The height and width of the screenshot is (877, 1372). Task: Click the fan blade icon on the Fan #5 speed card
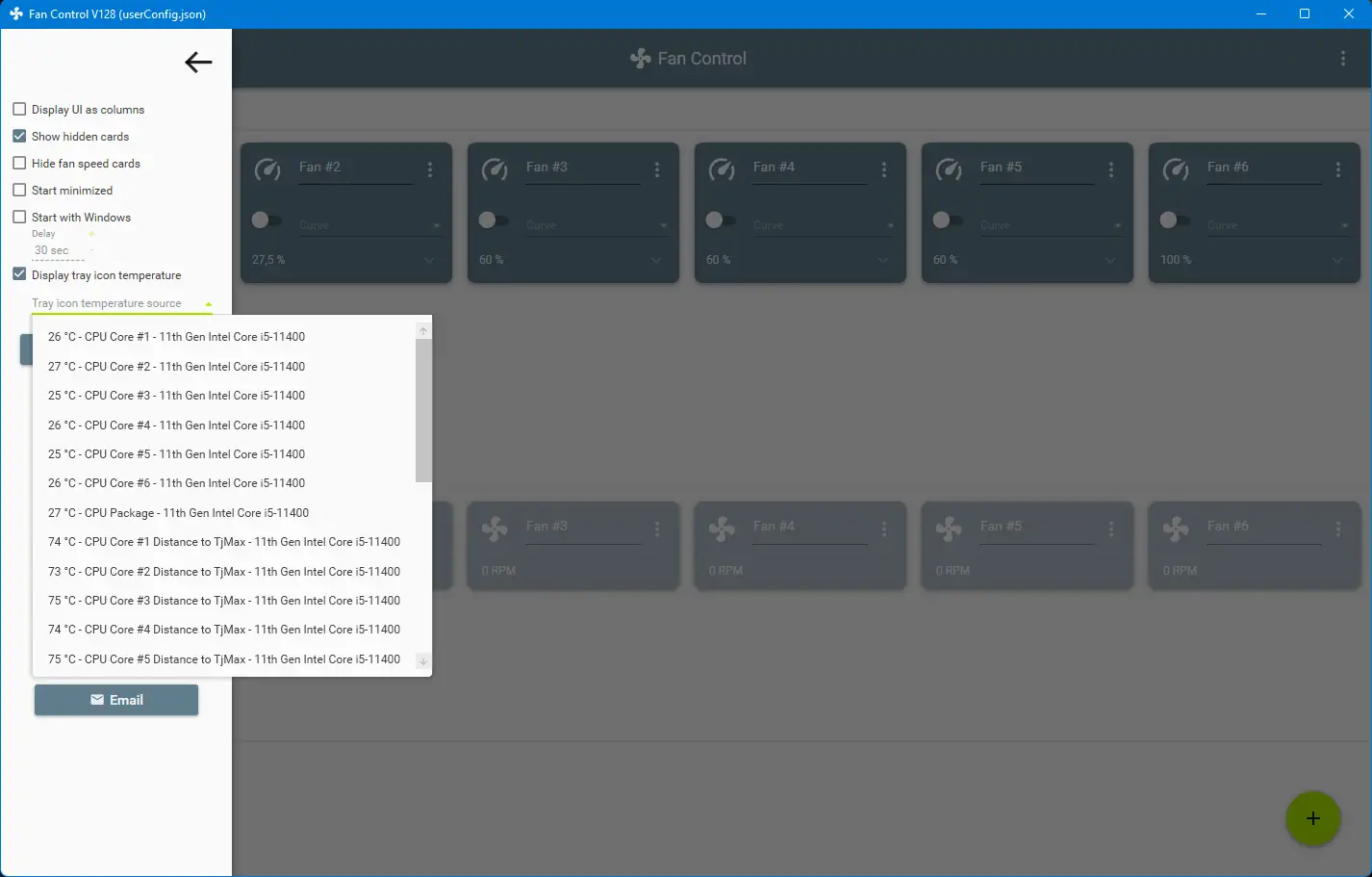point(949,529)
